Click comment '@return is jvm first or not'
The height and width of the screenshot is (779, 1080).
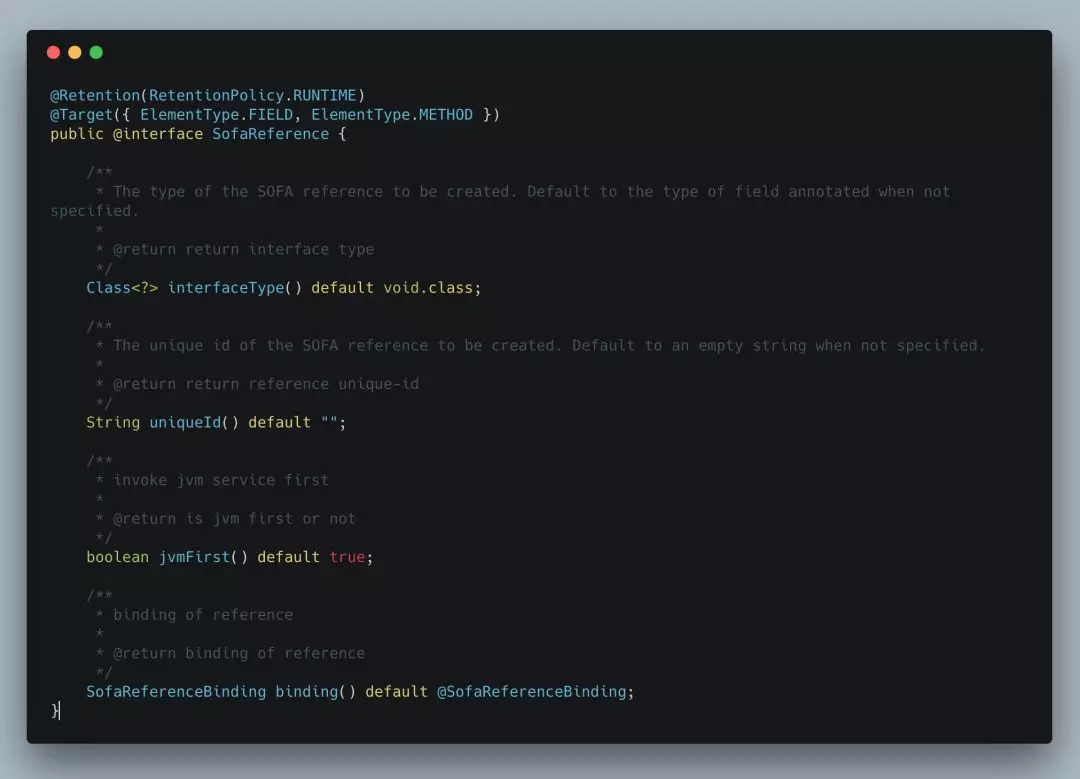(x=234, y=519)
